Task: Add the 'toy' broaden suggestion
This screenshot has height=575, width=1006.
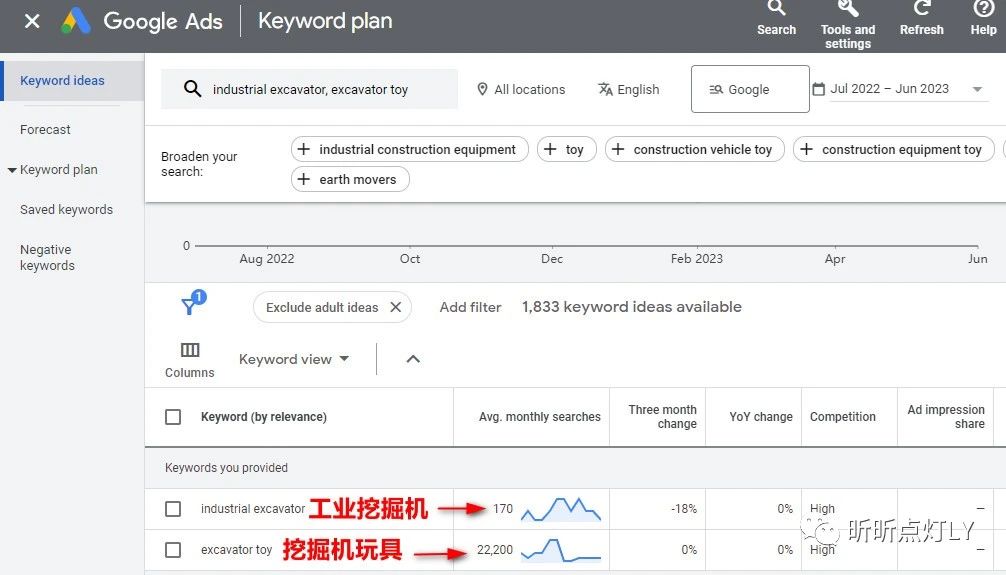Action: [567, 150]
